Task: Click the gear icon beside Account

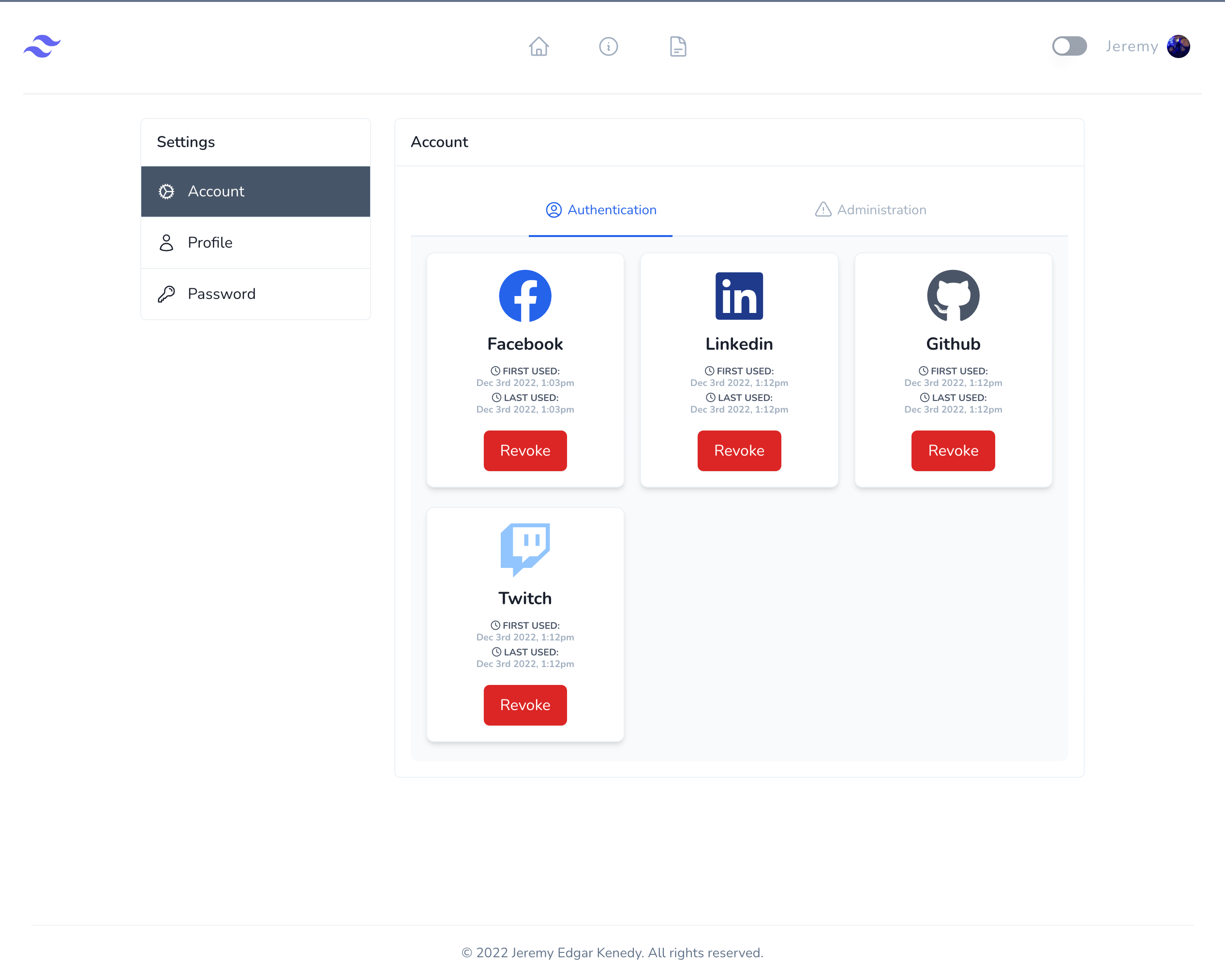Action: point(166,192)
